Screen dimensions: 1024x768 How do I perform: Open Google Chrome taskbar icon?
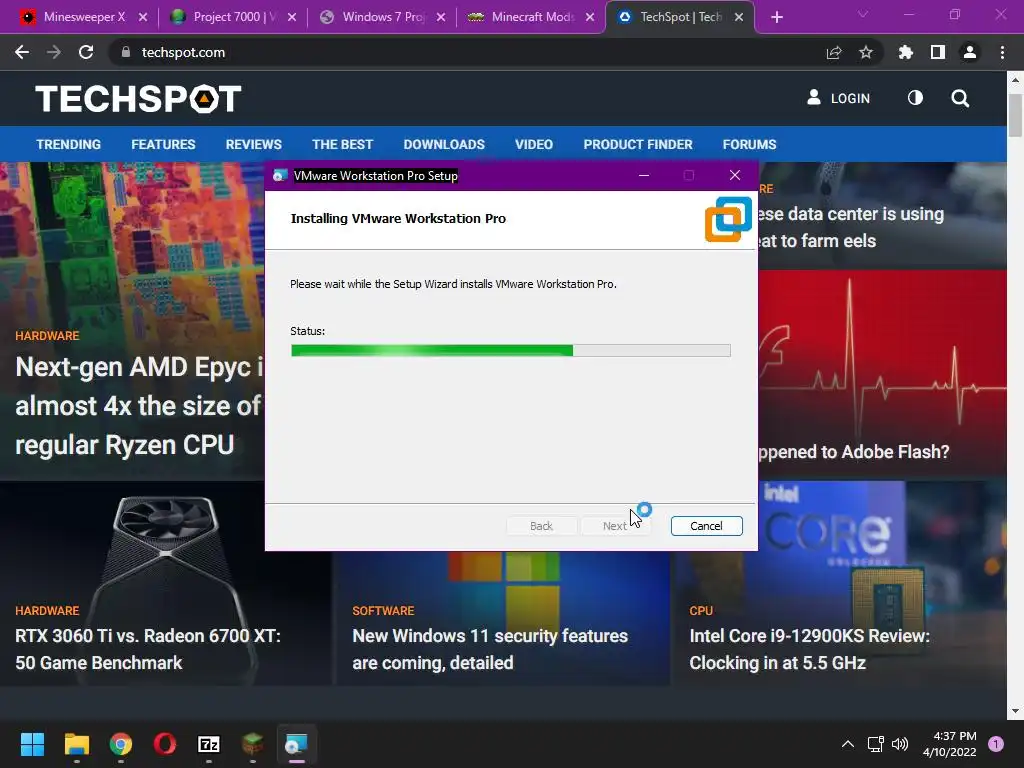(121, 744)
